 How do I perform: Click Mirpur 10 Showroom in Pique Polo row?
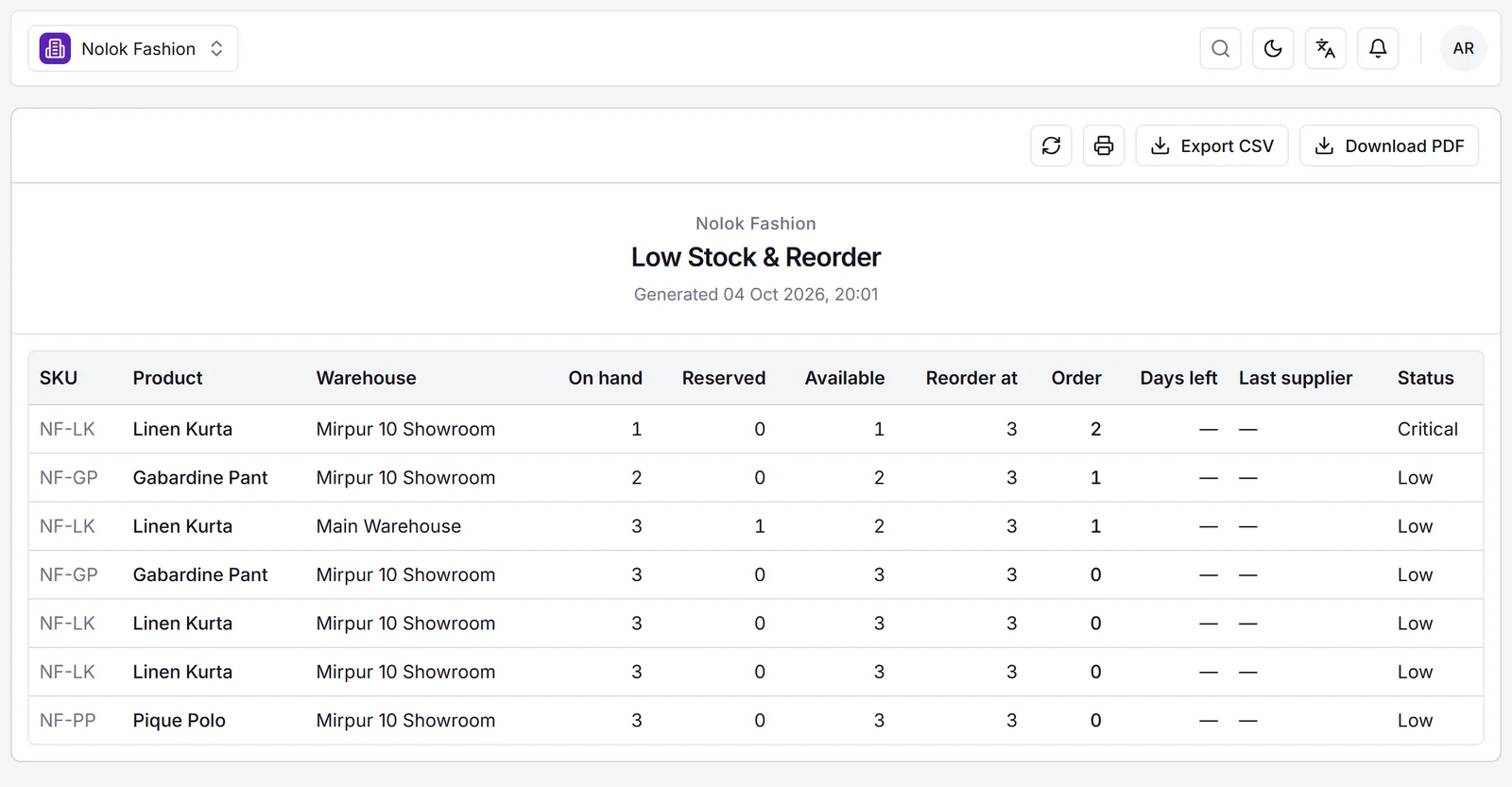405,721
